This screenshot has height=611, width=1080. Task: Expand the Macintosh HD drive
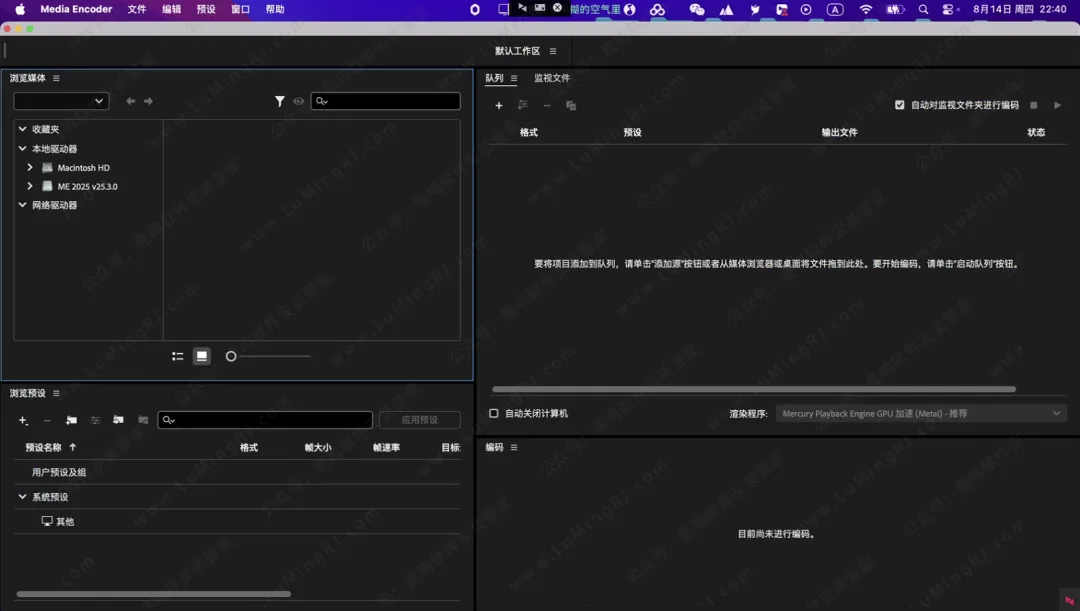click(x=30, y=168)
